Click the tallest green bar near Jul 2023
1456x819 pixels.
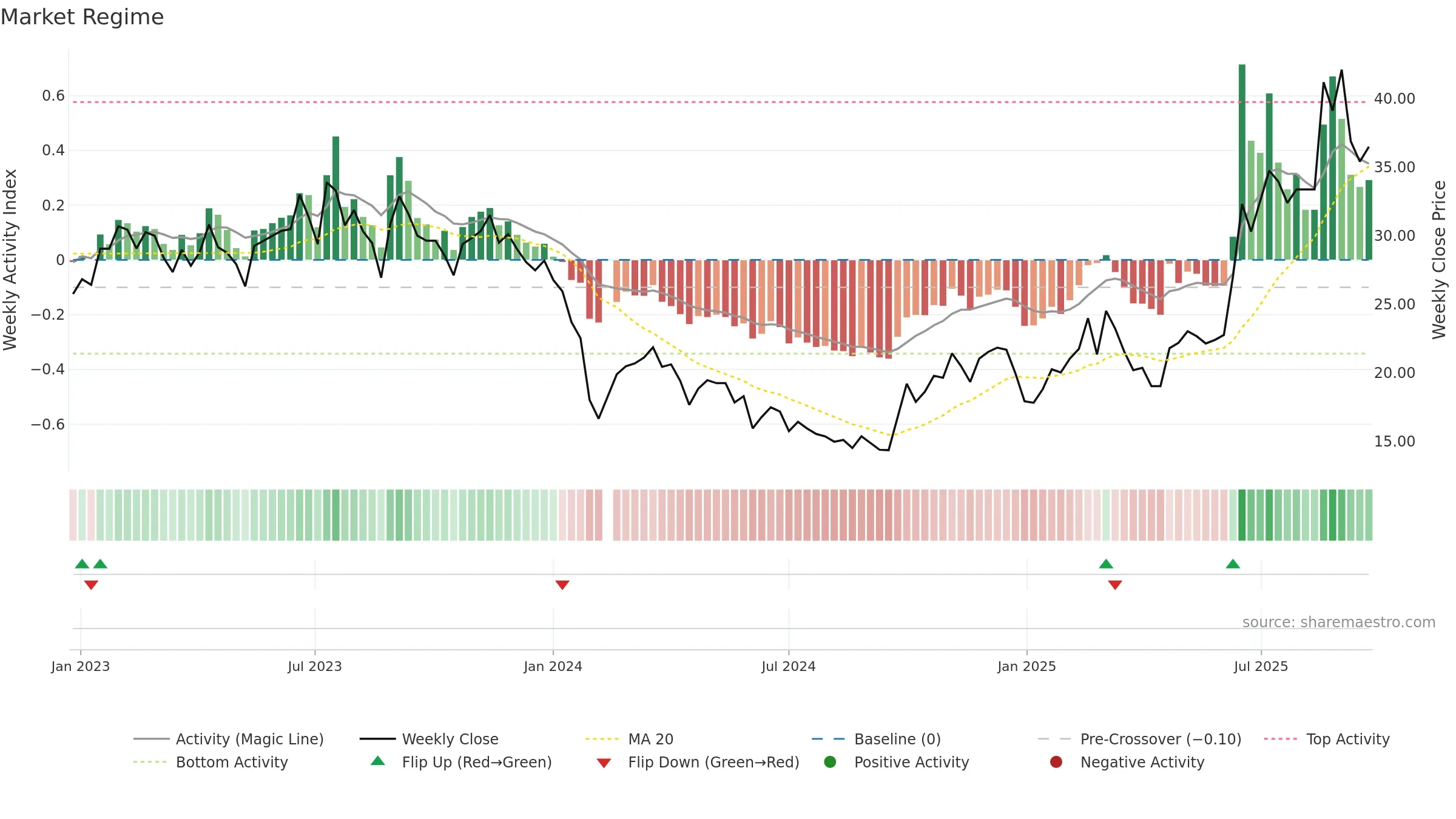335,198
